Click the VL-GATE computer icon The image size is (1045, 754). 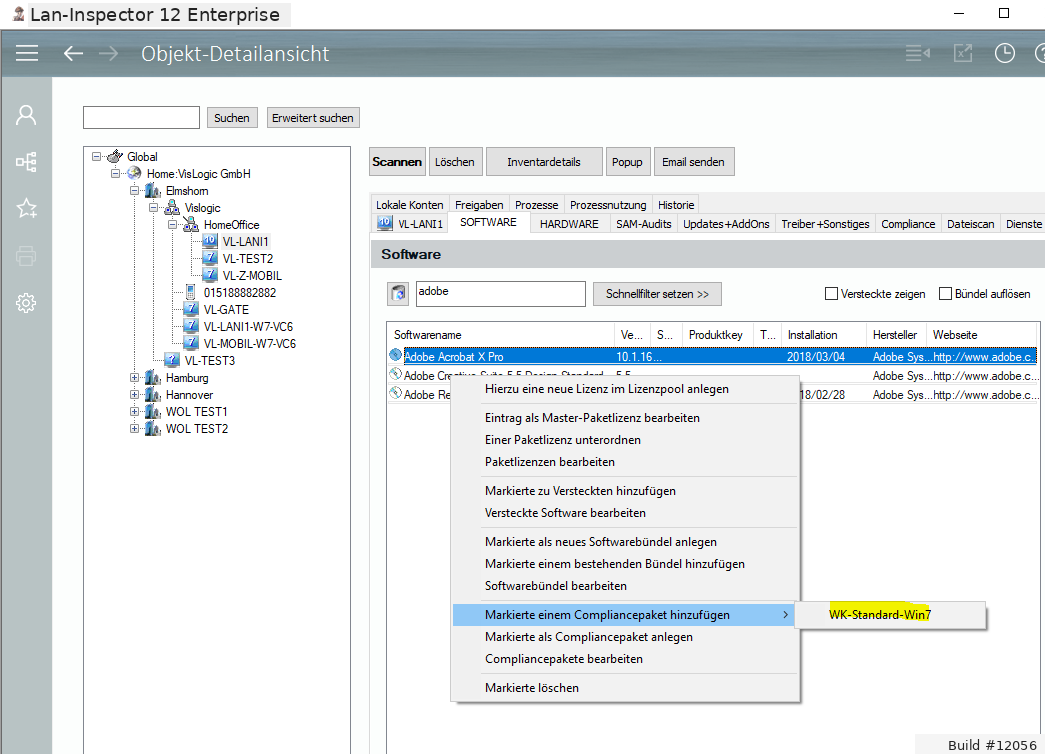point(191,309)
